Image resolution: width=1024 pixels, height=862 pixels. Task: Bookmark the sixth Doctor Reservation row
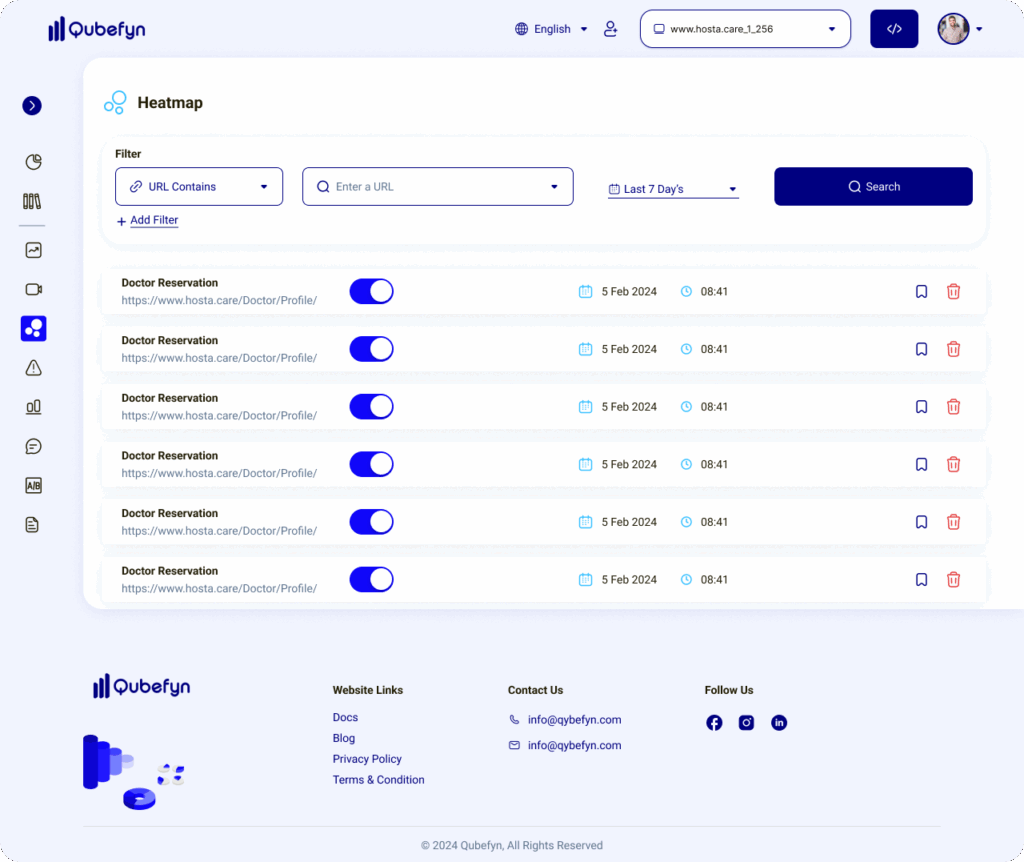tap(921, 579)
